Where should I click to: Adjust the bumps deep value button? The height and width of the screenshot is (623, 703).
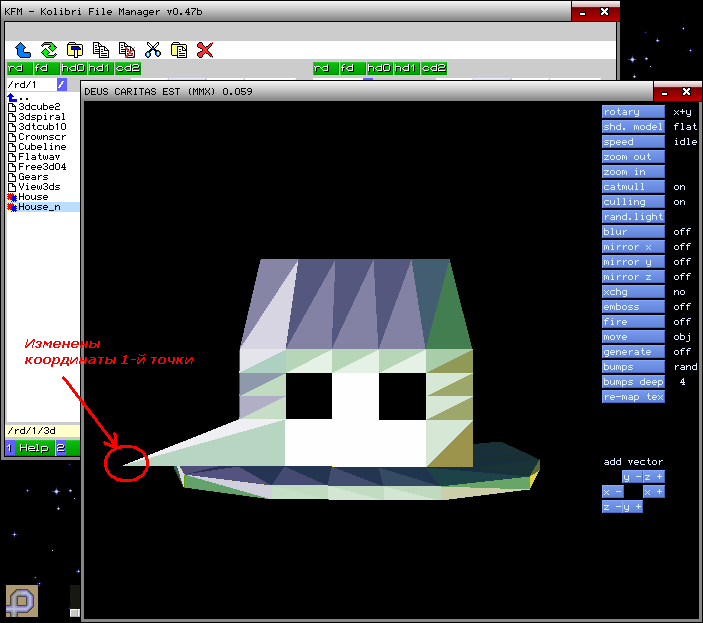coord(632,382)
